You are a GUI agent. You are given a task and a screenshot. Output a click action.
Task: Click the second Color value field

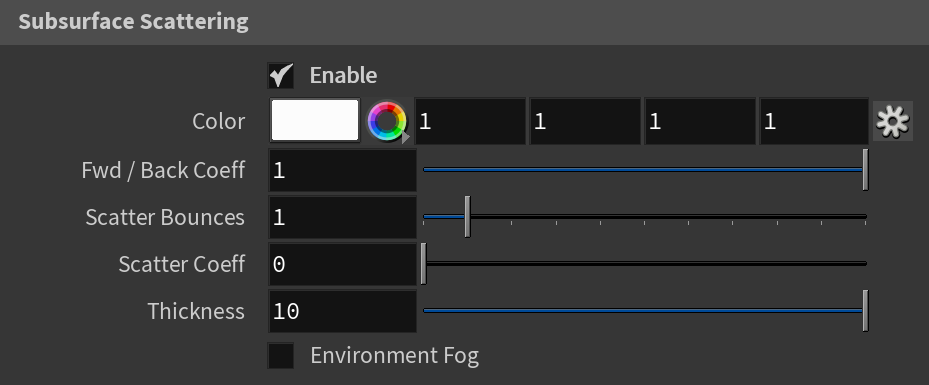click(585, 121)
